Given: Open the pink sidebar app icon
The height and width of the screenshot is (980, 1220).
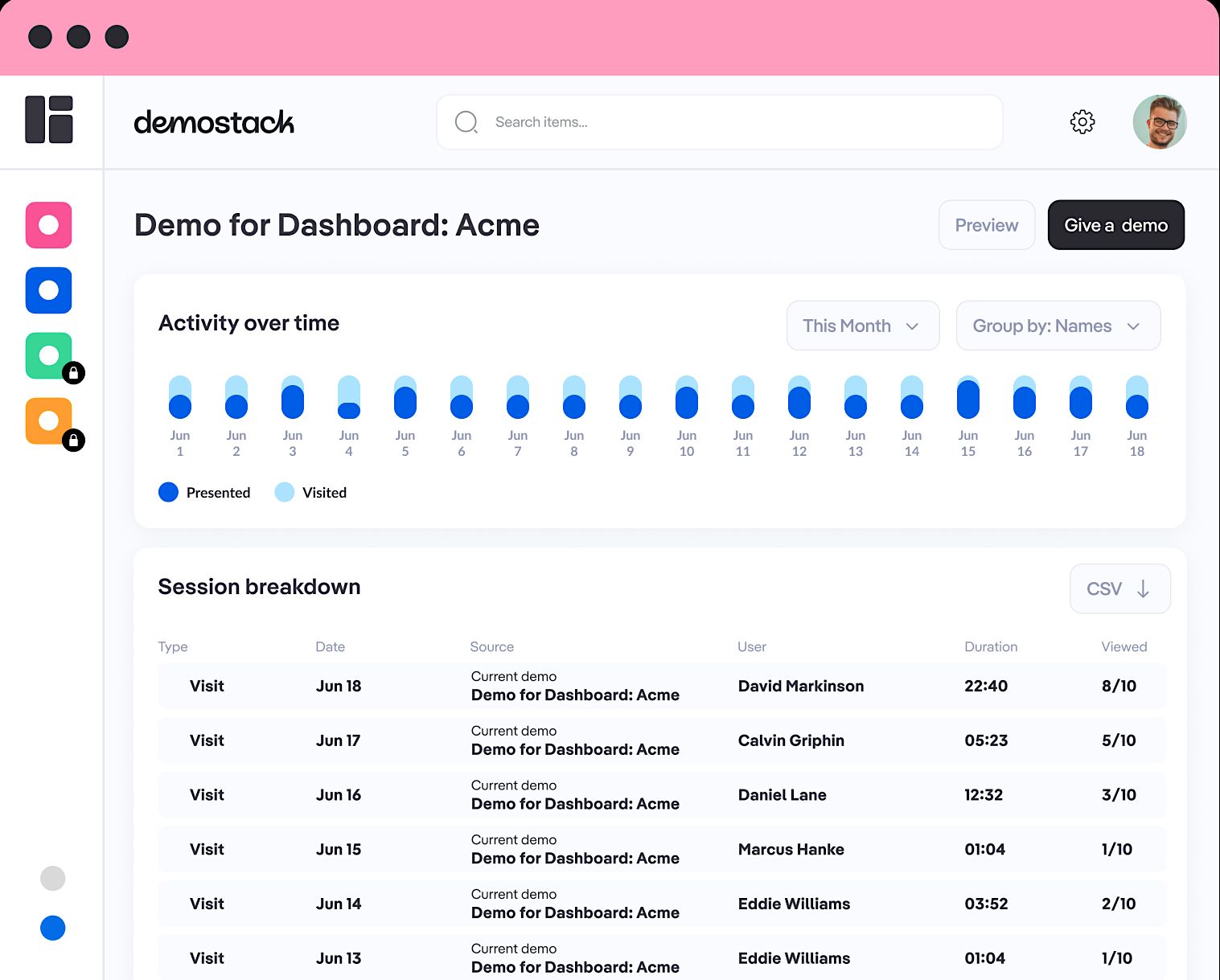Looking at the screenshot, I should click(49, 225).
